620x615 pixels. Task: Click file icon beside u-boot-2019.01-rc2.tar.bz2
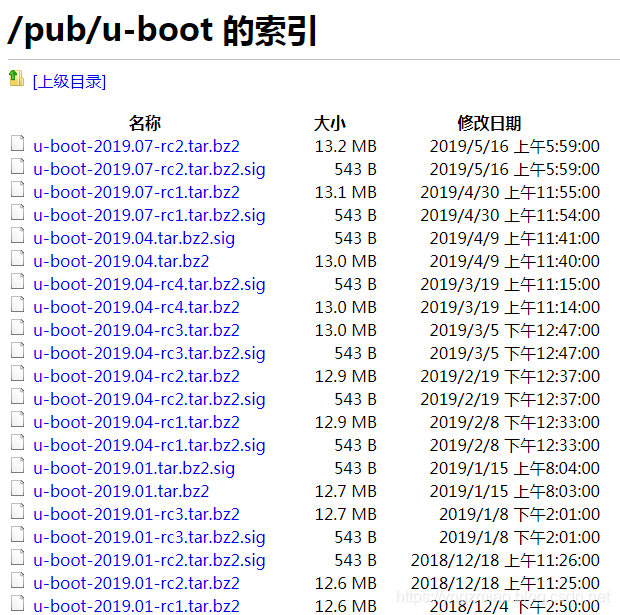(17, 579)
